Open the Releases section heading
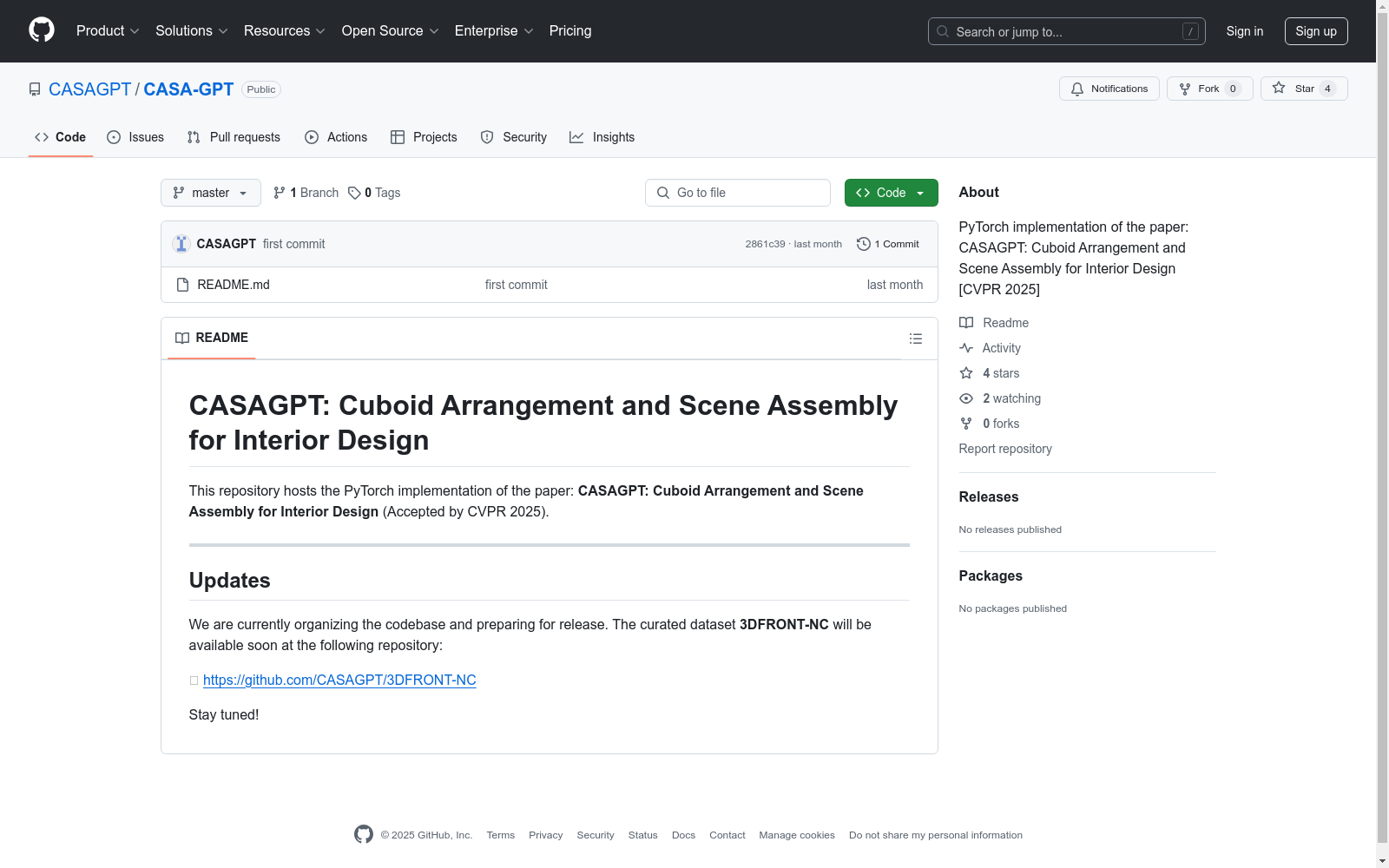 point(989,497)
